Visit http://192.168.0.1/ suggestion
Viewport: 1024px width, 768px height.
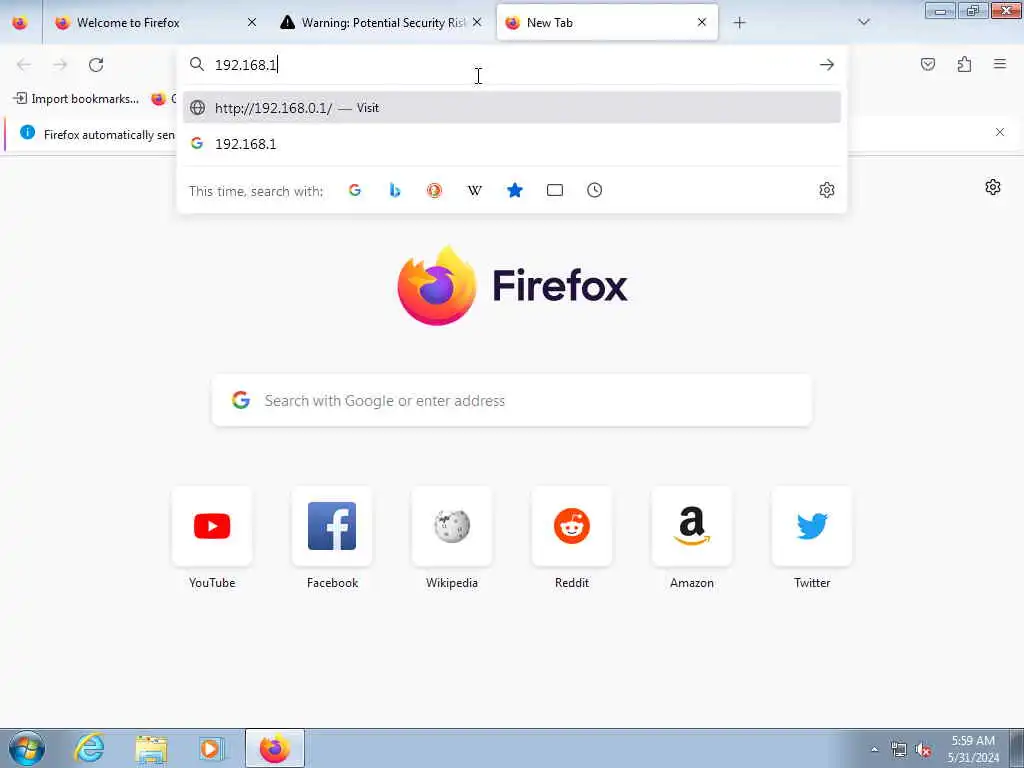tap(512, 108)
